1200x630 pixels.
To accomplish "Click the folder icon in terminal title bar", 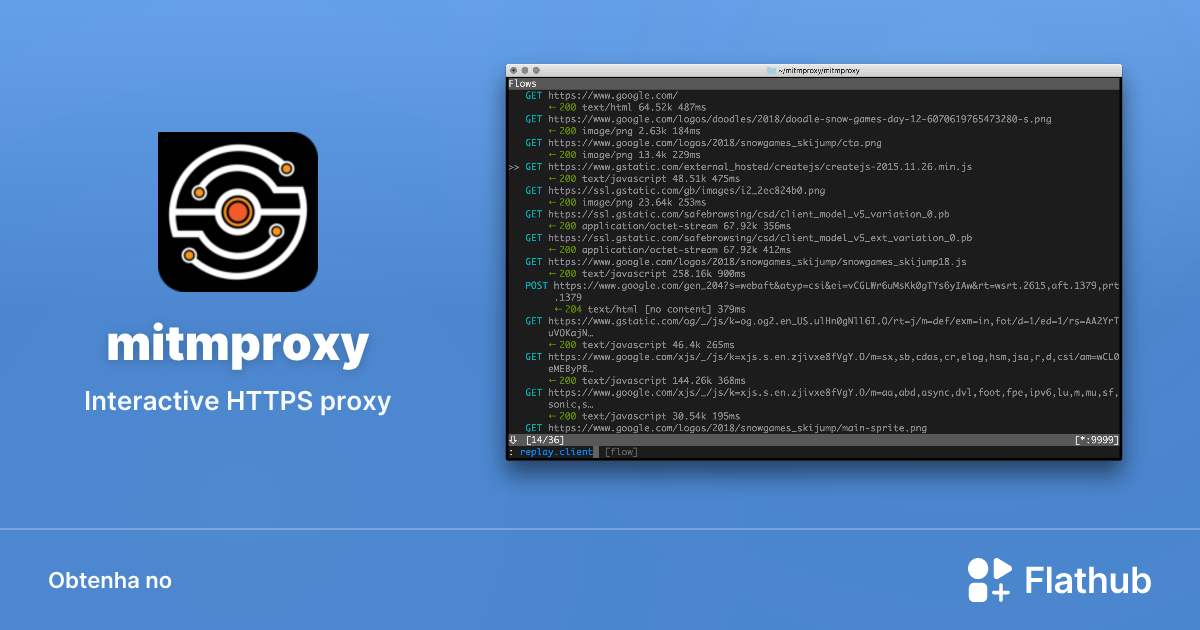I will pos(771,70).
